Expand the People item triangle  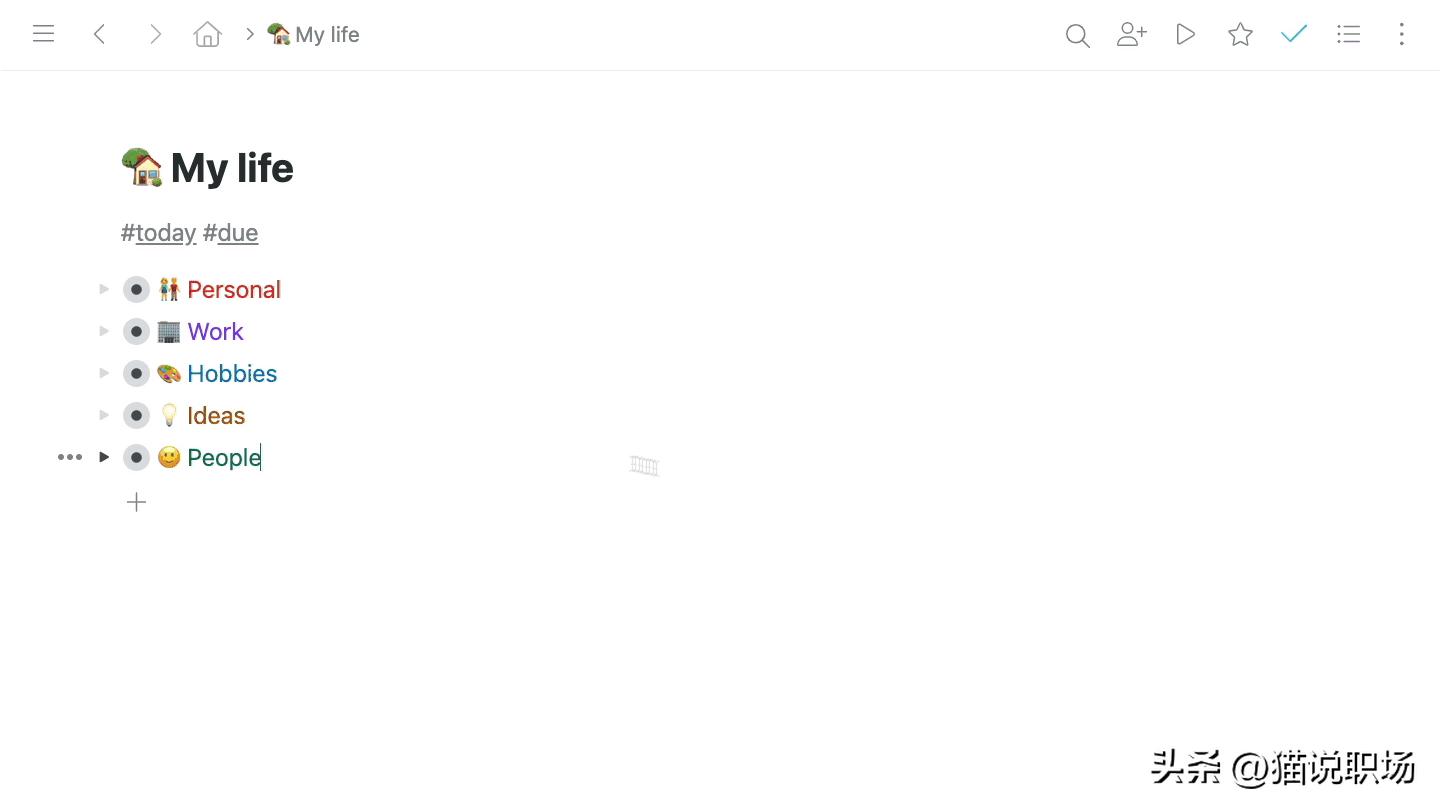click(104, 457)
